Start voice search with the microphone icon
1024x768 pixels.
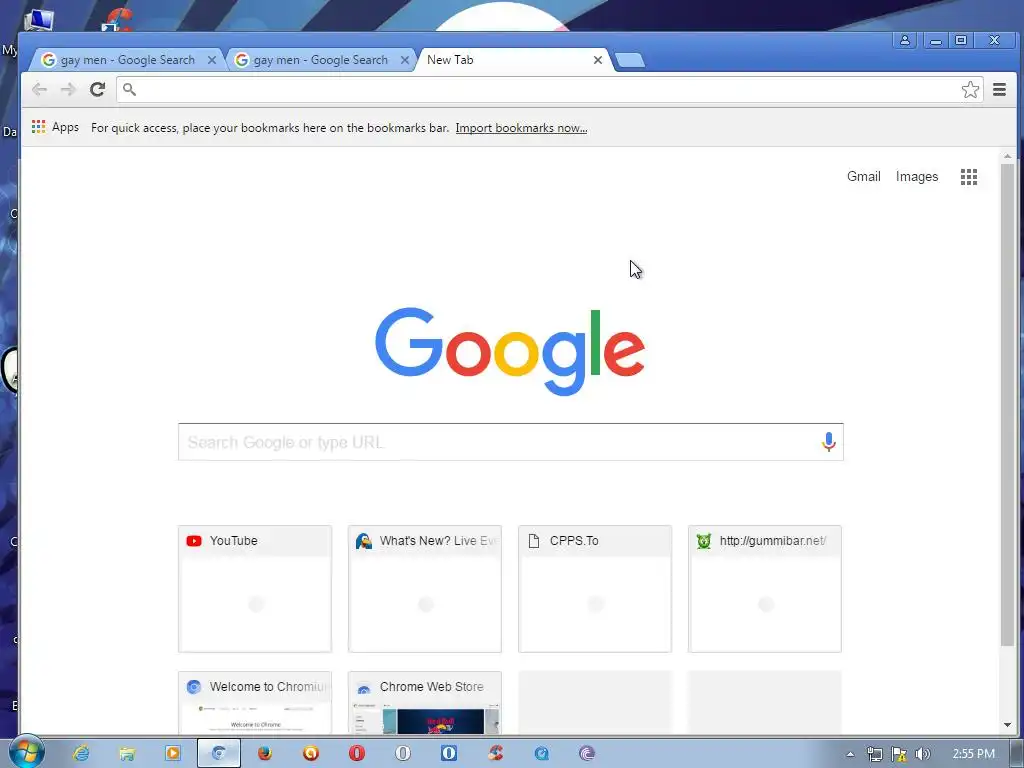(829, 442)
